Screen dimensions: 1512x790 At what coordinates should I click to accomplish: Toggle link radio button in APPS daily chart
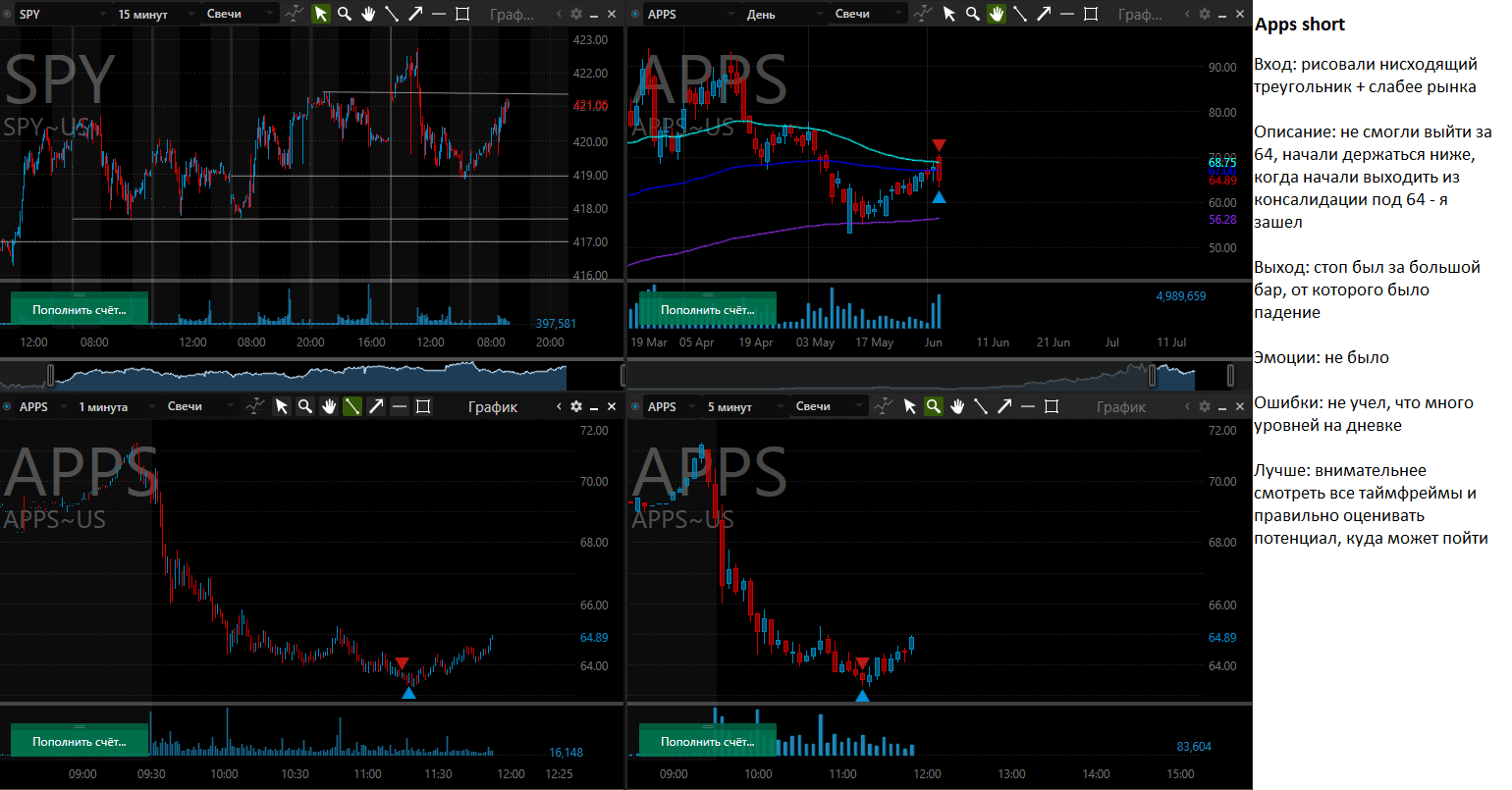636,14
